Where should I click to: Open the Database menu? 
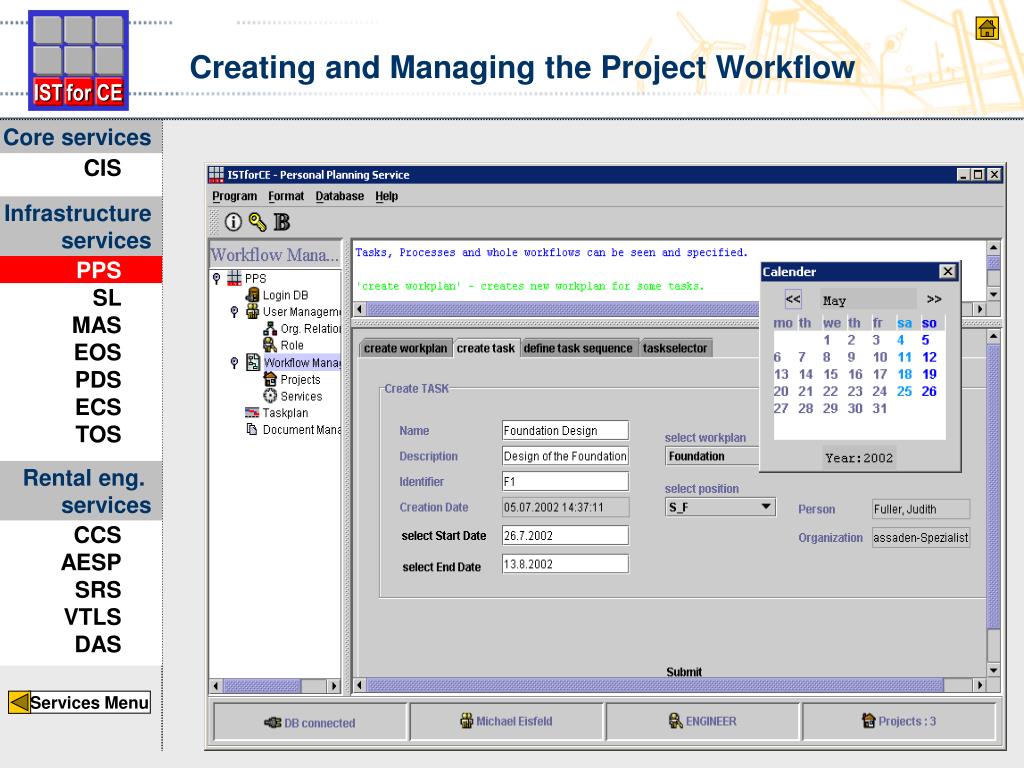click(340, 196)
